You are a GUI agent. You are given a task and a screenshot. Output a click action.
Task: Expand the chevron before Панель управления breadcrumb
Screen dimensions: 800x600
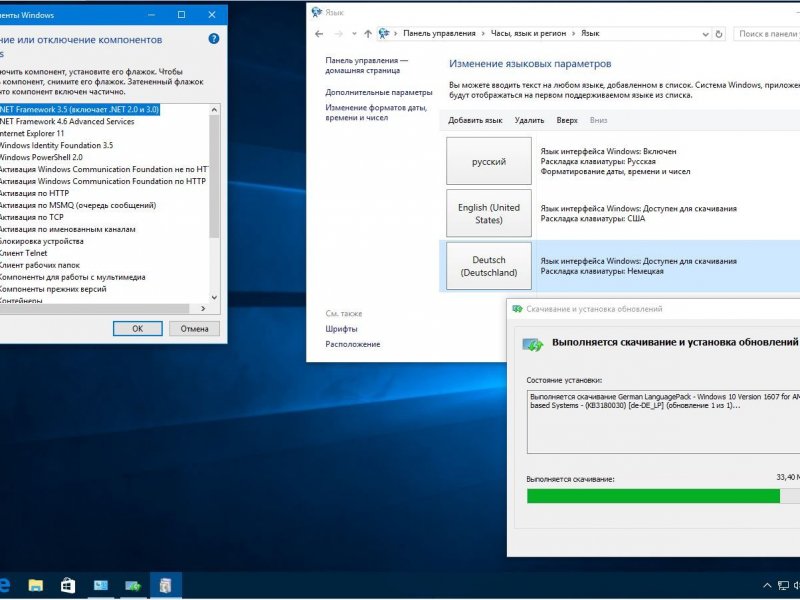[396, 34]
